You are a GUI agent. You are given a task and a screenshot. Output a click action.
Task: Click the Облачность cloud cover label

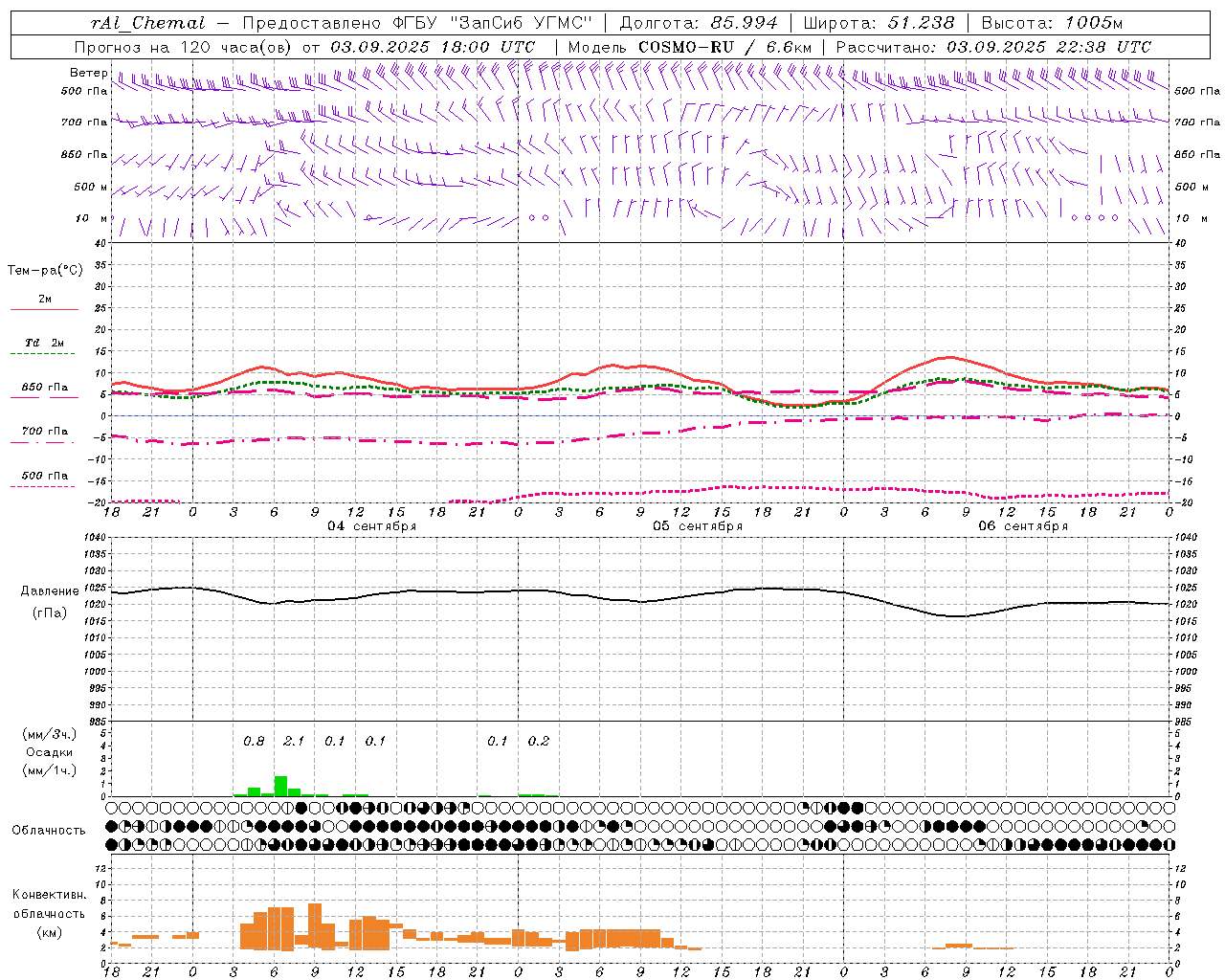point(49,831)
